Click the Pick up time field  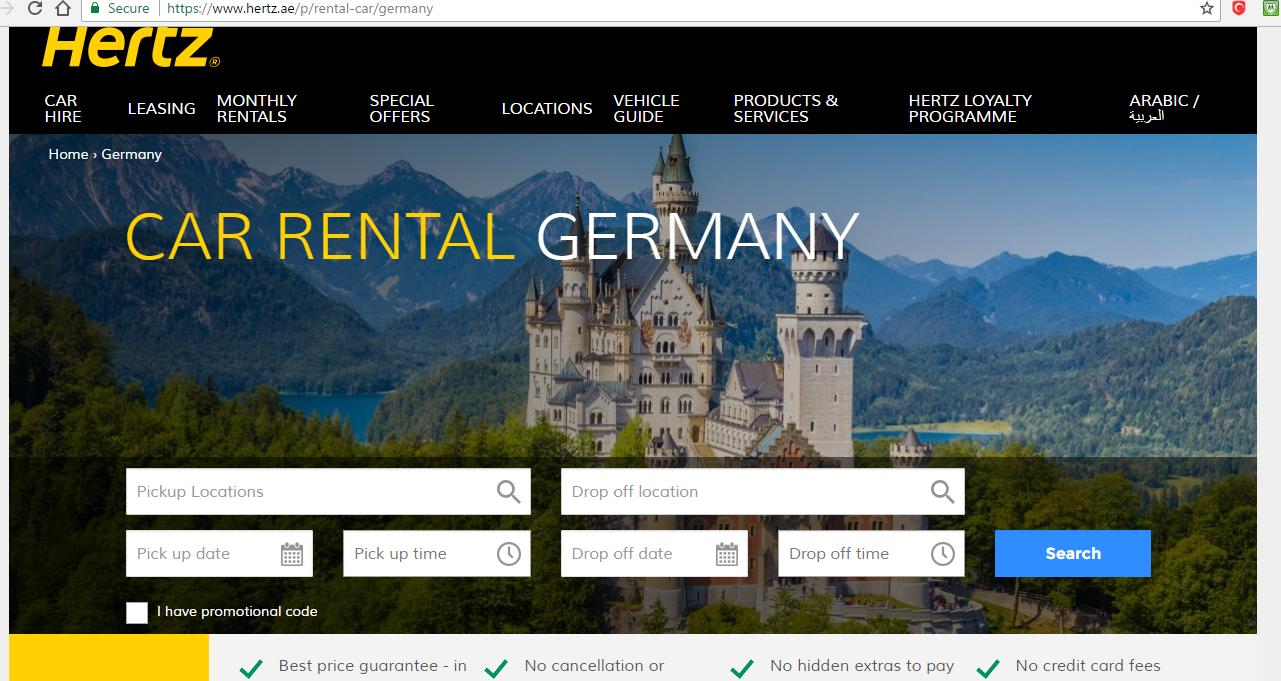point(436,553)
